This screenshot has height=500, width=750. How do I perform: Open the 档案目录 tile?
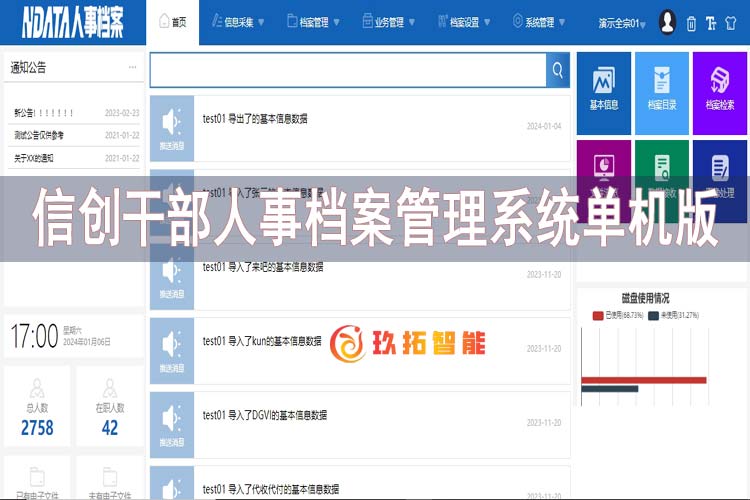coord(662,93)
